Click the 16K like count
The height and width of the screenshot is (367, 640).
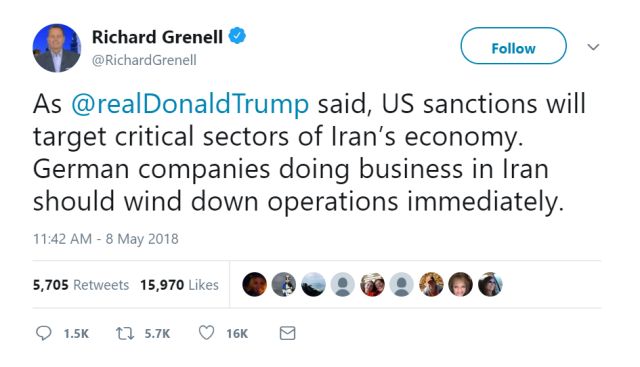(x=237, y=334)
